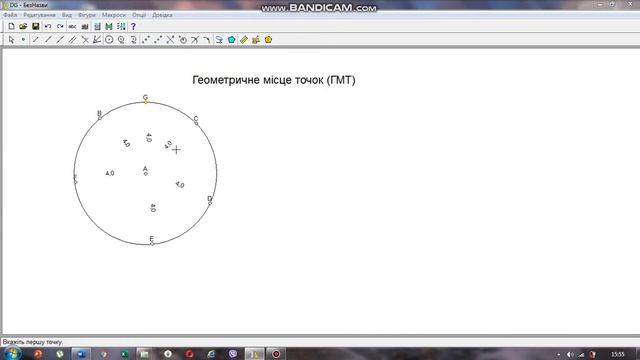This screenshot has width=640, height=360.
Task: Select the point tool
Action: pos(23,40)
